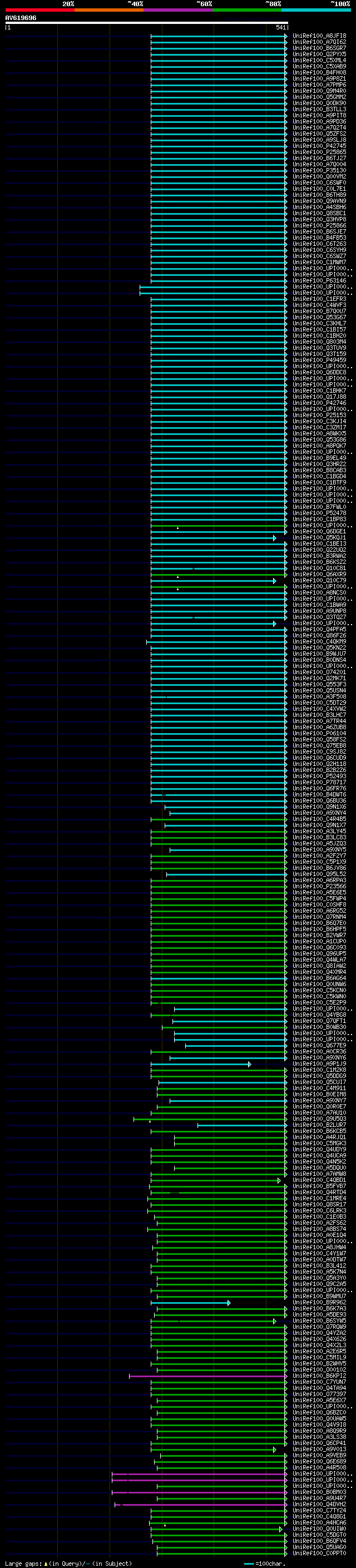Select the UniRef100_C1MWM7 label
Viewport: 356px width, 1568px height.
pos(319,263)
